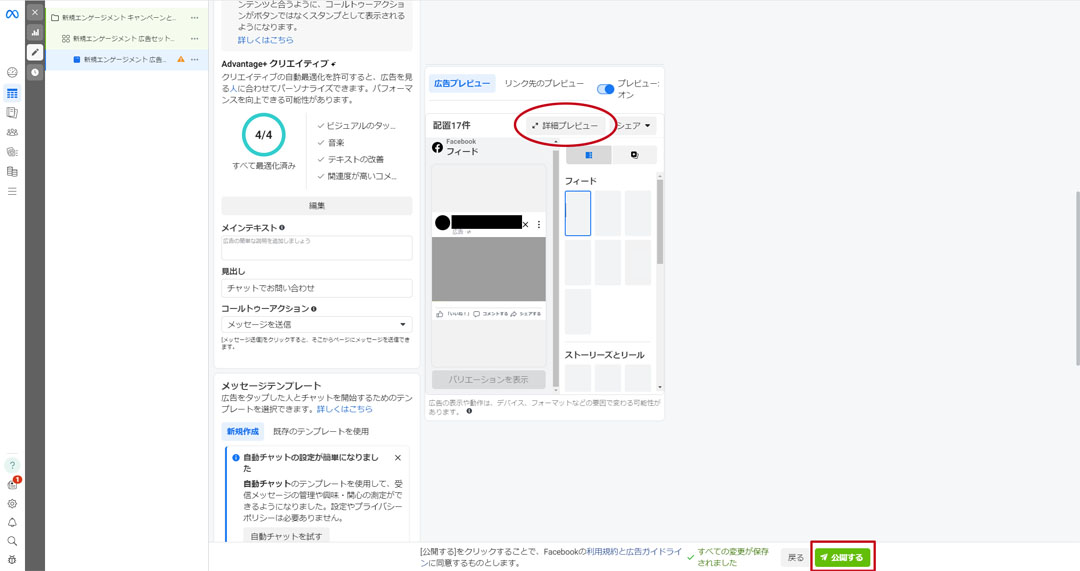This screenshot has height=571, width=1080.
Task: Open more options for the ad row
Action: tap(195, 59)
